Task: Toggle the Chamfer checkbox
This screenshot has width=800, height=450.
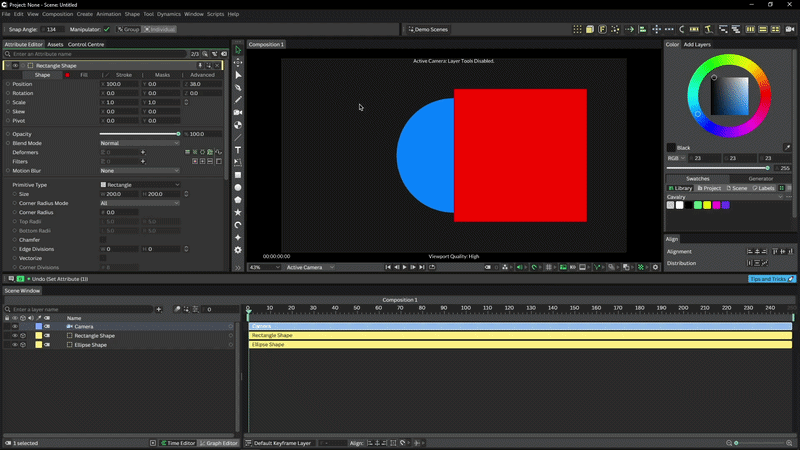Action: pos(103,240)
